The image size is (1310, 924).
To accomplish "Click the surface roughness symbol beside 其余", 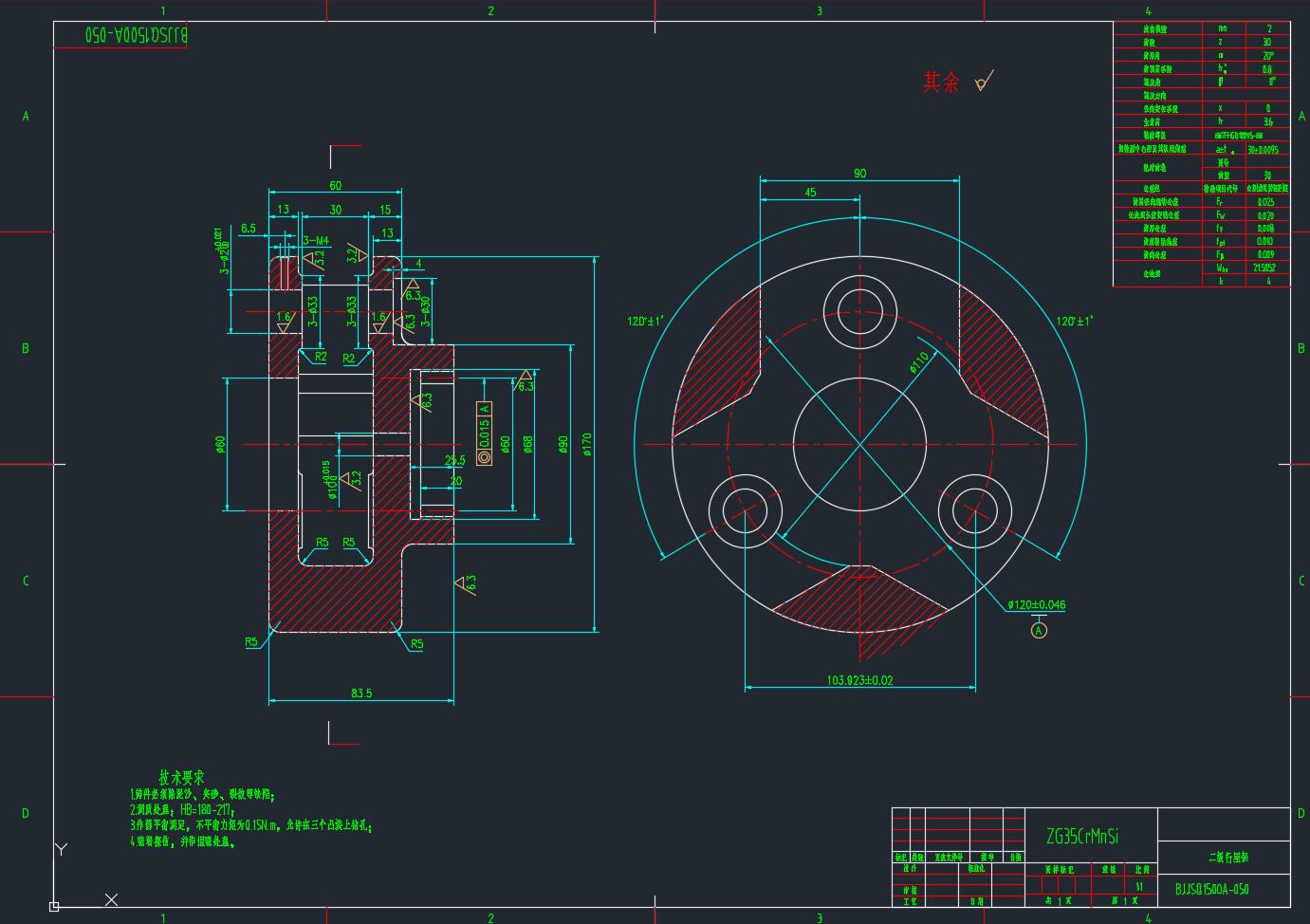I will pyautogui.click(x=984, y=82).
